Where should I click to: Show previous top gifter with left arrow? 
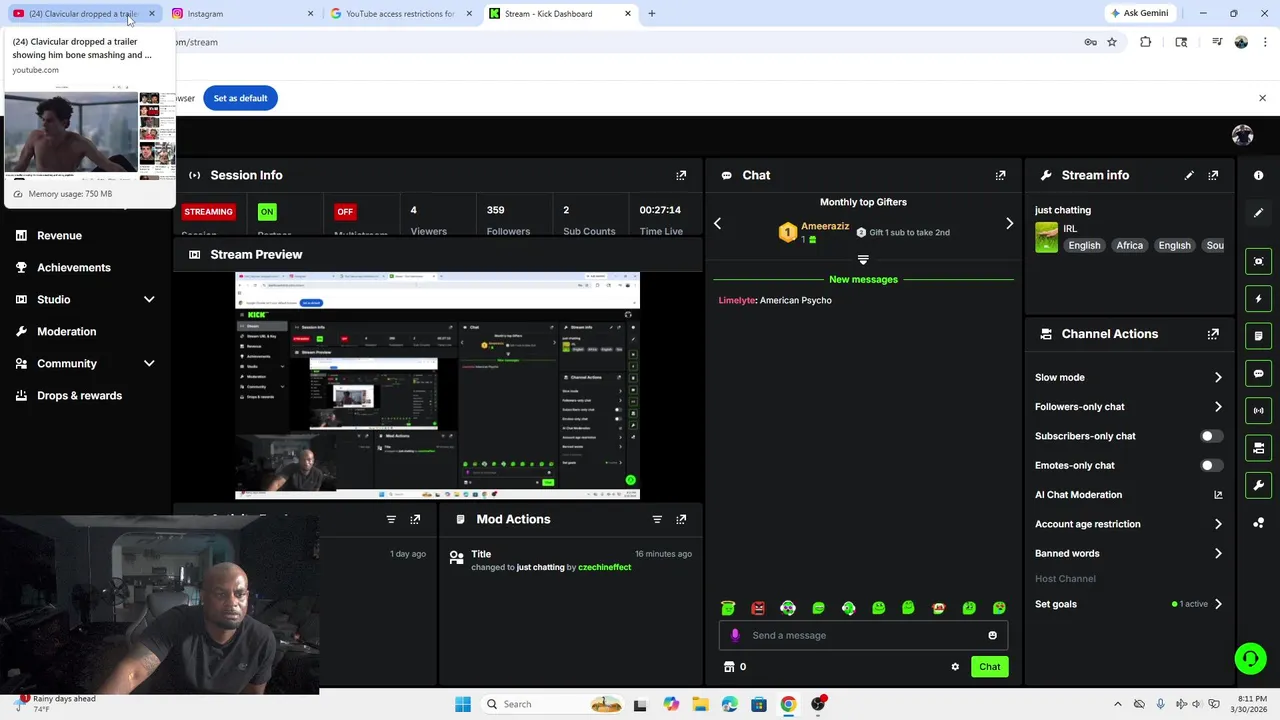coord(717,224)
